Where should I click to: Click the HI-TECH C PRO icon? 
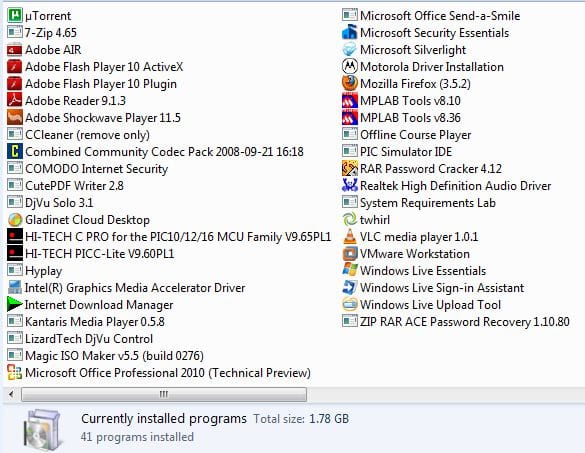pos(15,237)
